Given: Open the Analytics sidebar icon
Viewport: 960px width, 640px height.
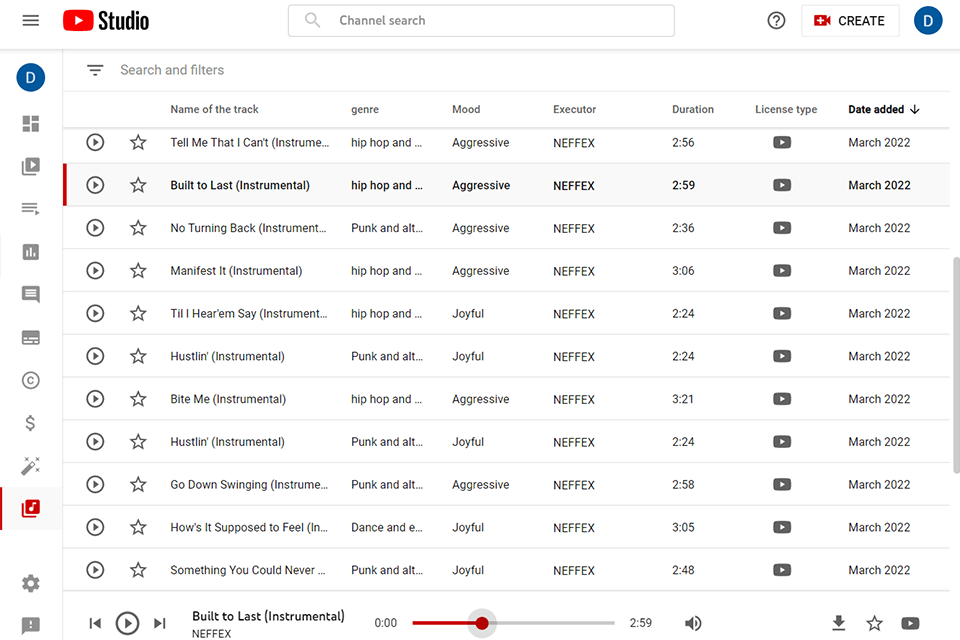Looking at the screenshot, I should click(x=31, y=252).
